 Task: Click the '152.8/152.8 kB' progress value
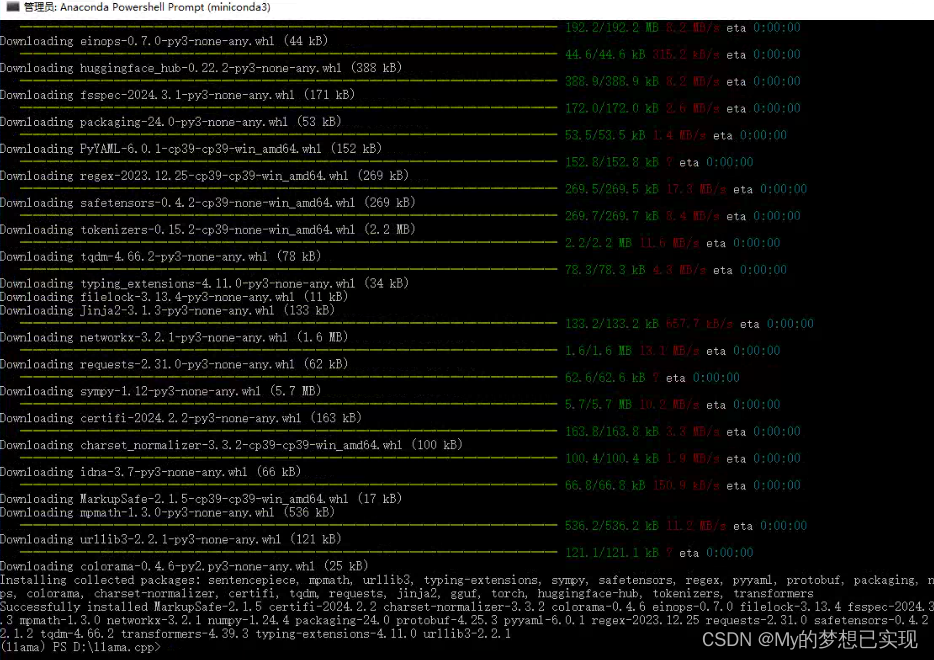coord(612,162)
